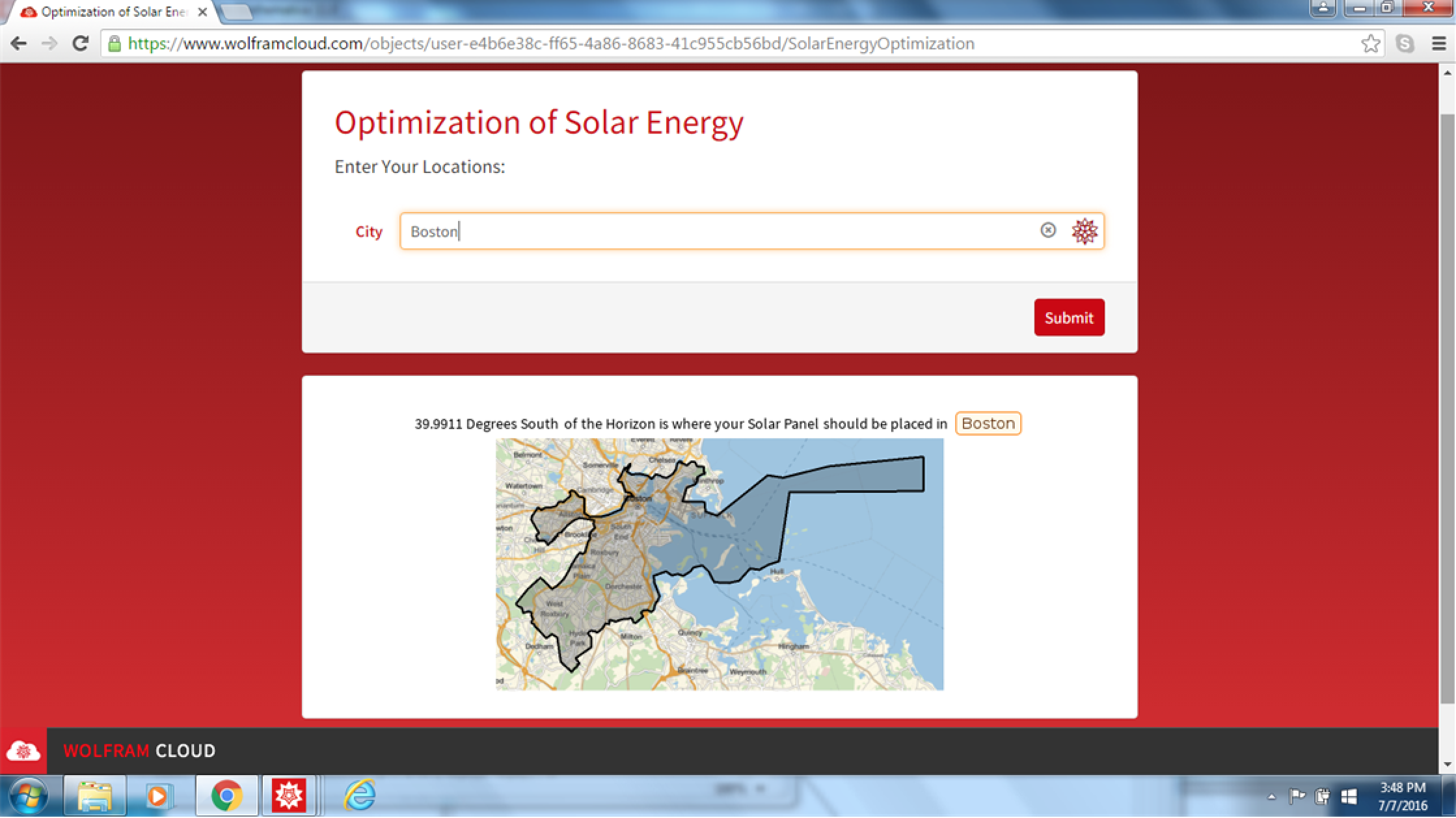Launch Internet Explorer from taskbar
The height and width of the screenshot is (818, 1456).
(x=359, y=795)
